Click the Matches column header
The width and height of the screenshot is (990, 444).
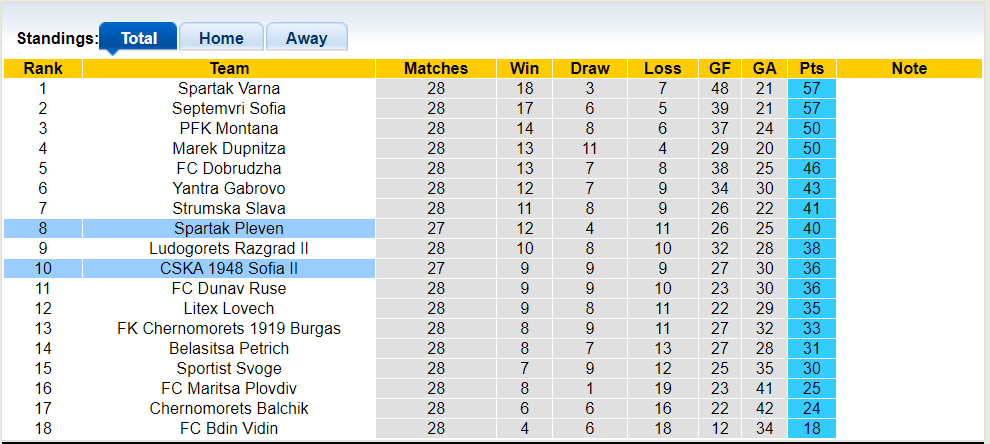click(436, 68)
